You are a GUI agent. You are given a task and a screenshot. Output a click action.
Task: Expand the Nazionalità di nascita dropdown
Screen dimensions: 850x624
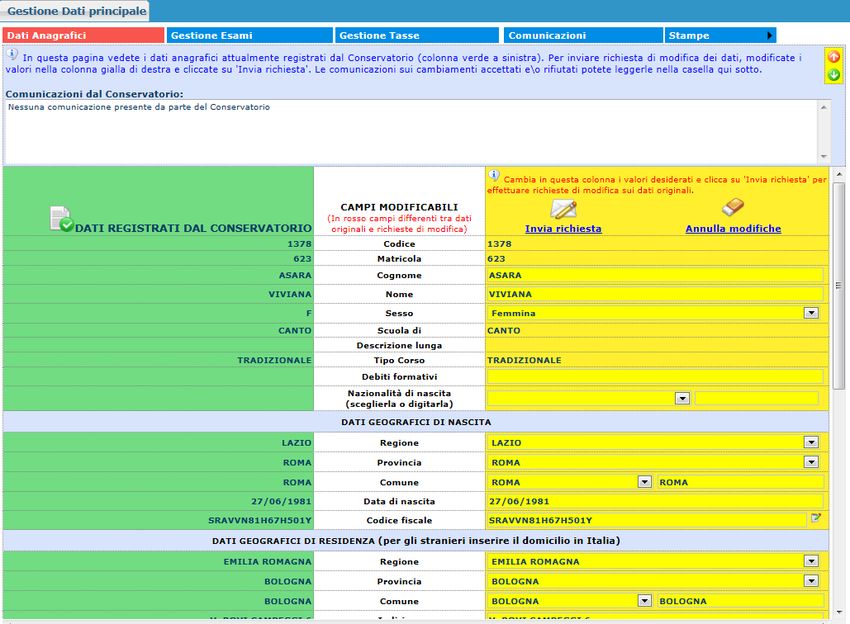pos(682,398)
